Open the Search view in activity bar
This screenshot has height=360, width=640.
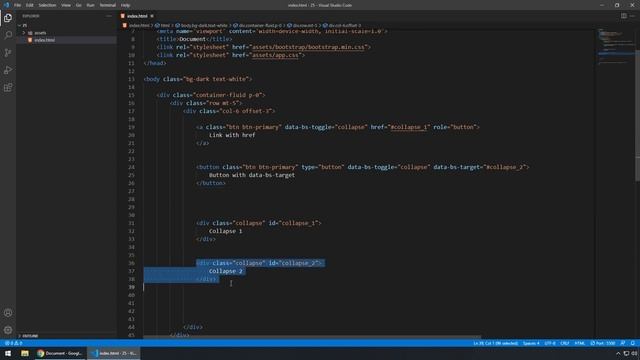coord(8,35)
